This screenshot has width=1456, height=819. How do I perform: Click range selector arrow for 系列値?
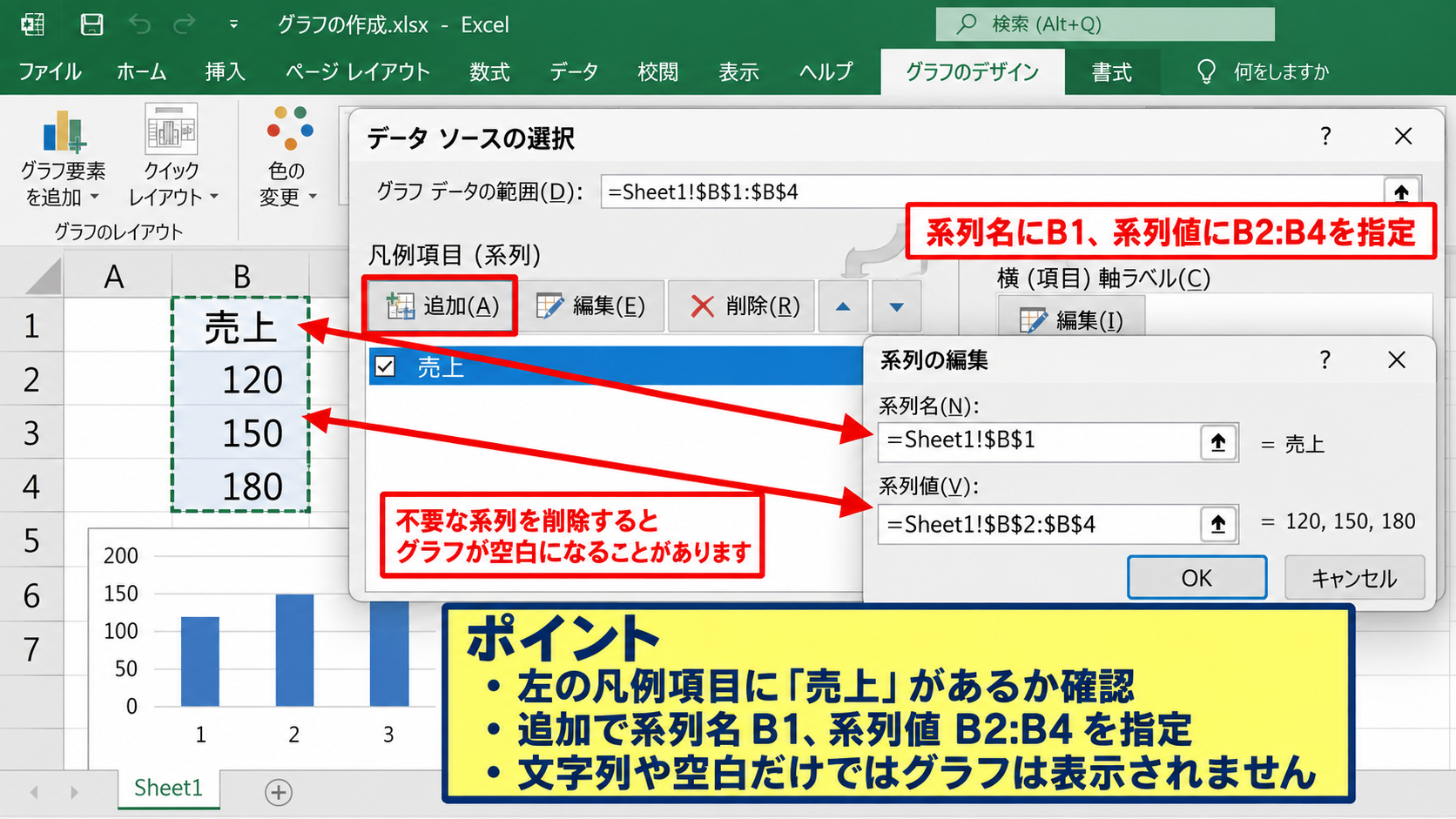pos(1219,524)
